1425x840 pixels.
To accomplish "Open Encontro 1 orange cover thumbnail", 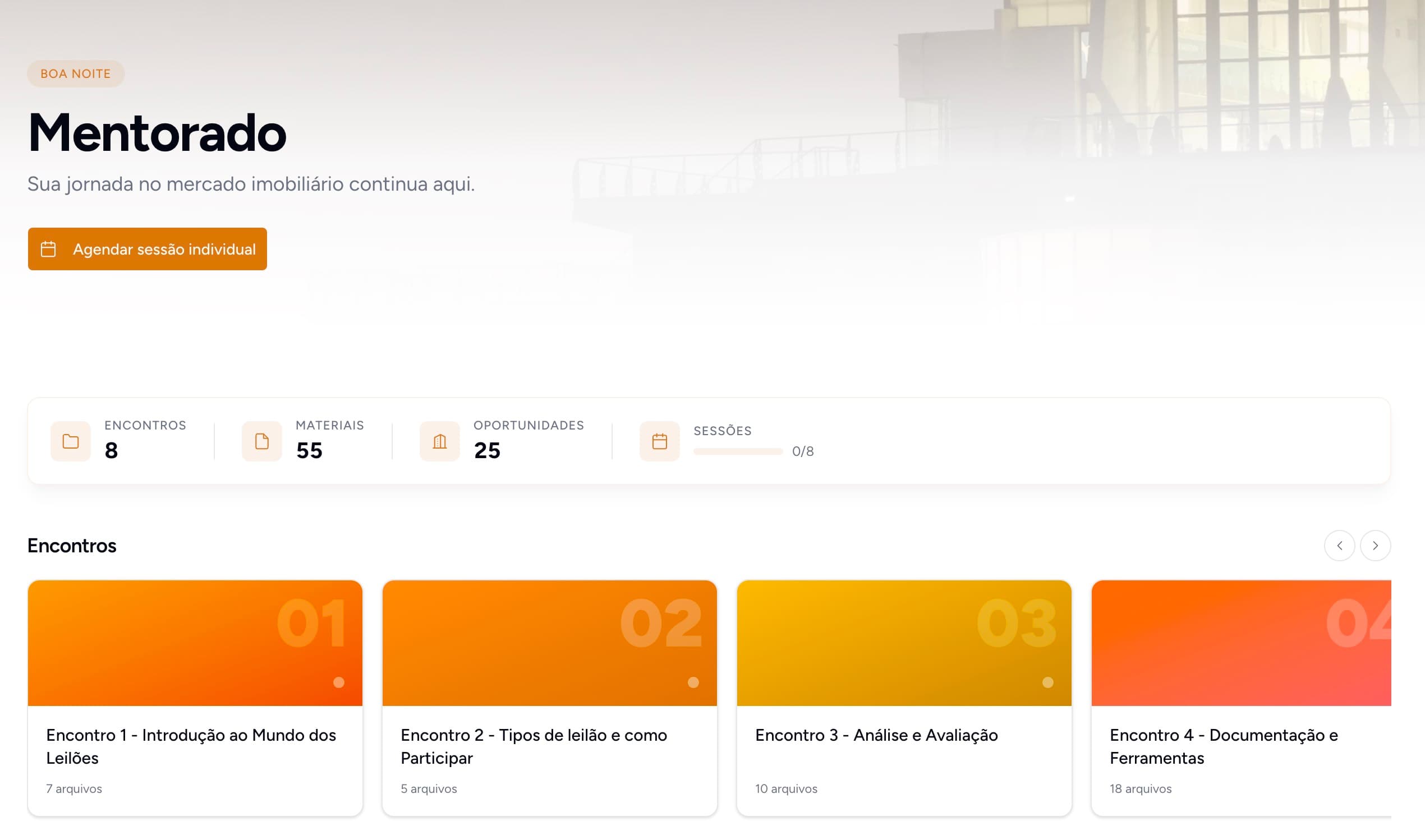I will 195,643.
